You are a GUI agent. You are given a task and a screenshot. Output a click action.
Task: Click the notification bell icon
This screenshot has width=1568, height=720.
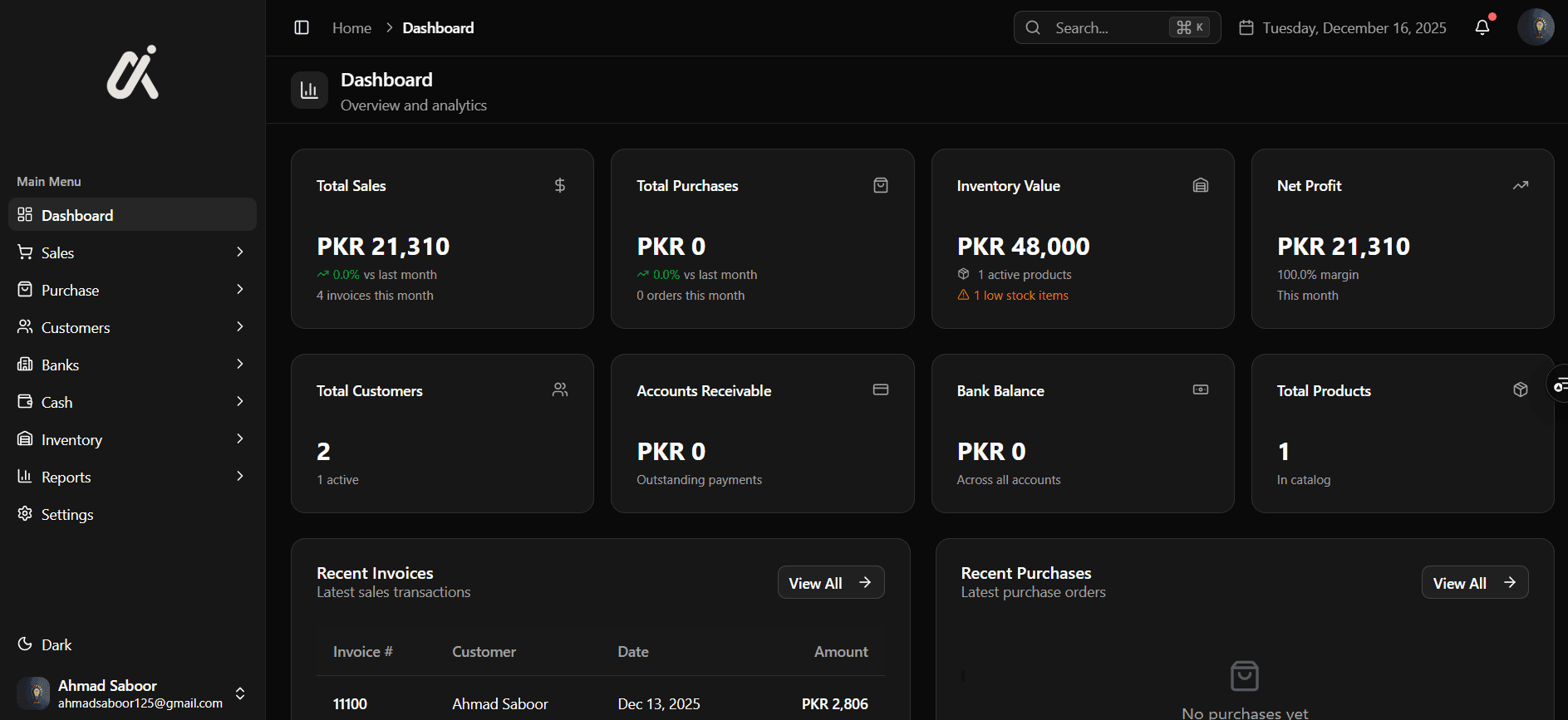tap(1482, 28)
